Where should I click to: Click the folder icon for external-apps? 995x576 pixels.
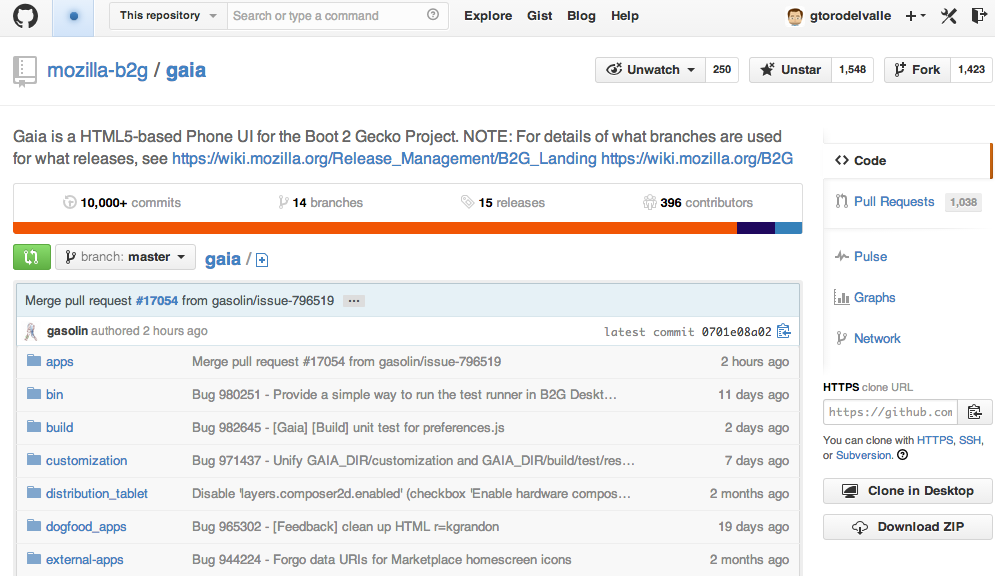(34, 559)
